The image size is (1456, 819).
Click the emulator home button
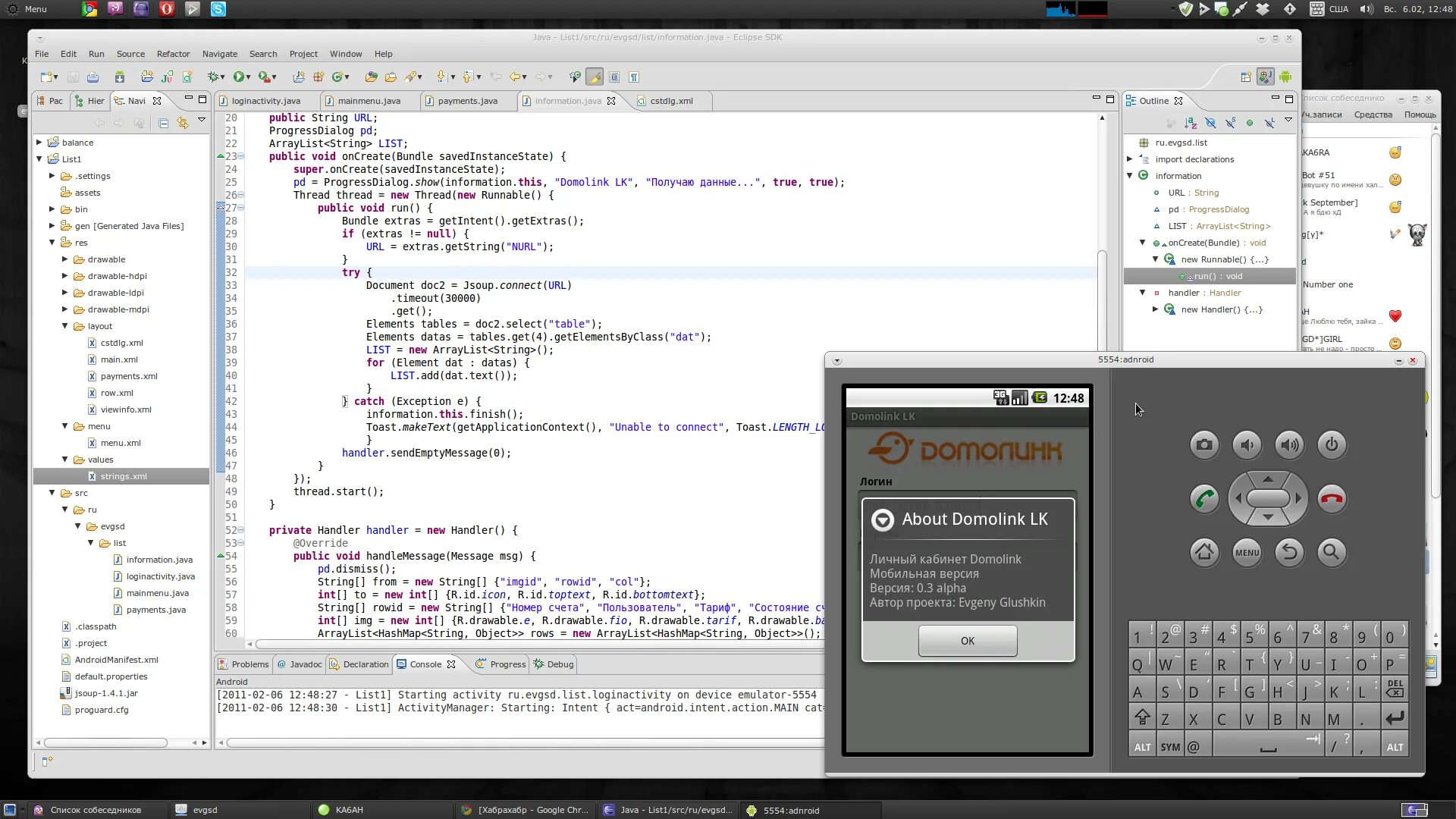(1204, 552)
